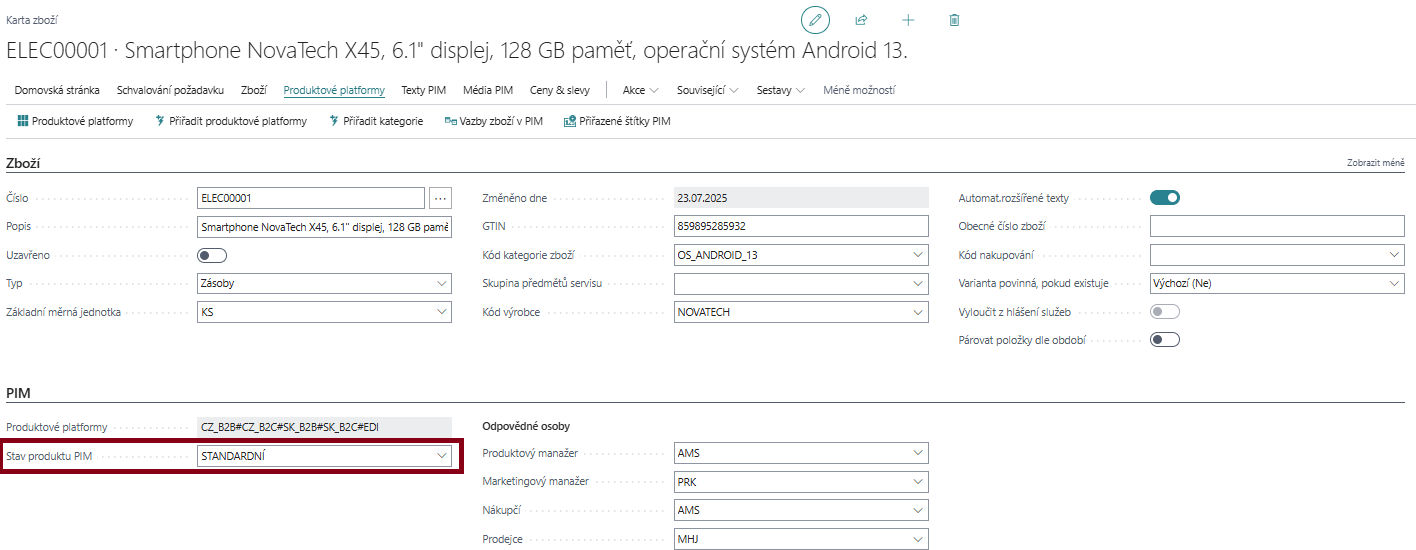Open Přiřazené štítky PIM

pos(617,121)
